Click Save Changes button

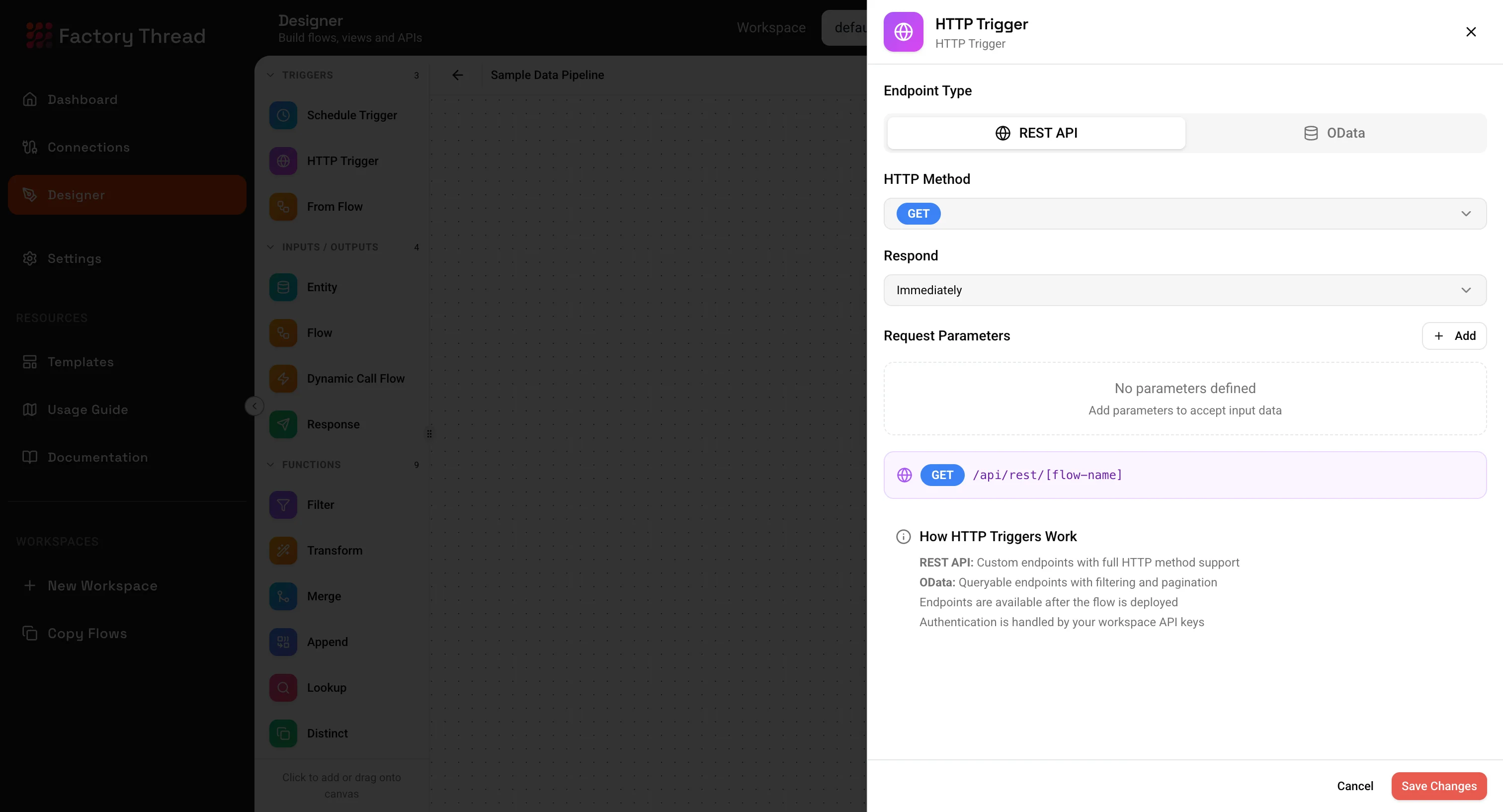point(1438,786)
